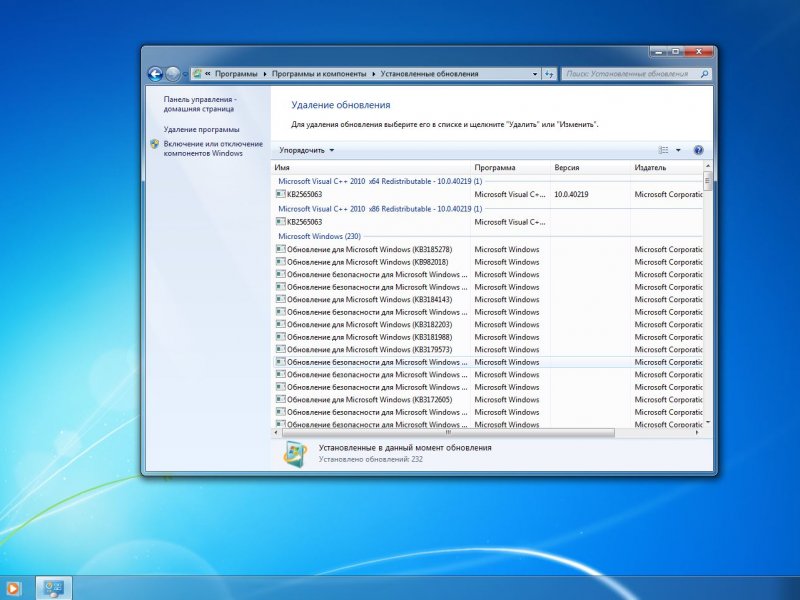Viewport: 800px width, 600px height.
Task: Click the horizontal scrollbar right arrow
Action: click(697, 433)
